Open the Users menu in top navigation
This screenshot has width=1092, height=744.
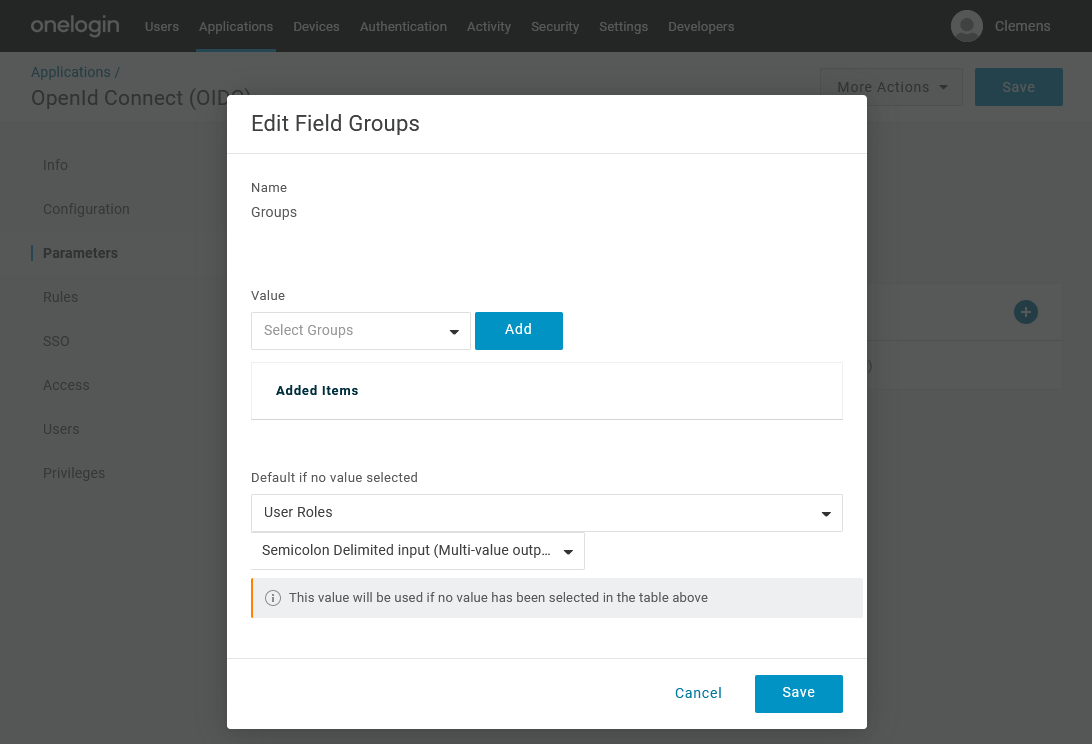162,27
